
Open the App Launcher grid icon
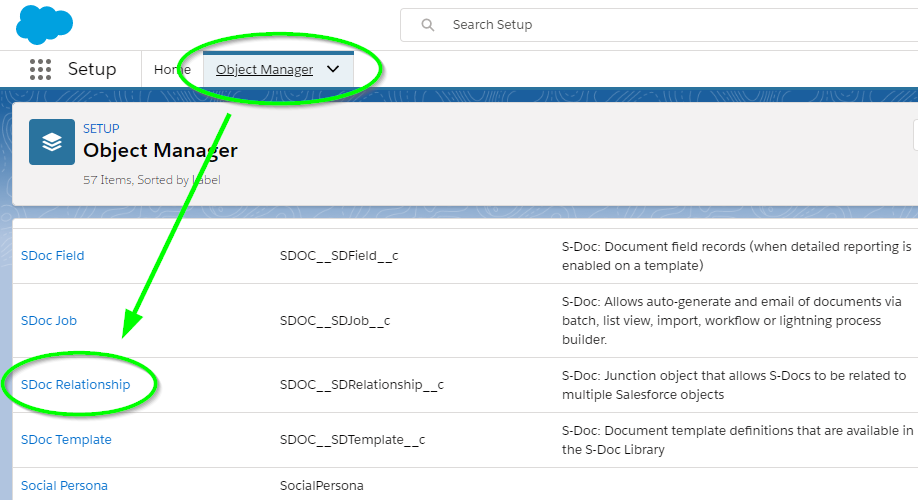(40, 69)
